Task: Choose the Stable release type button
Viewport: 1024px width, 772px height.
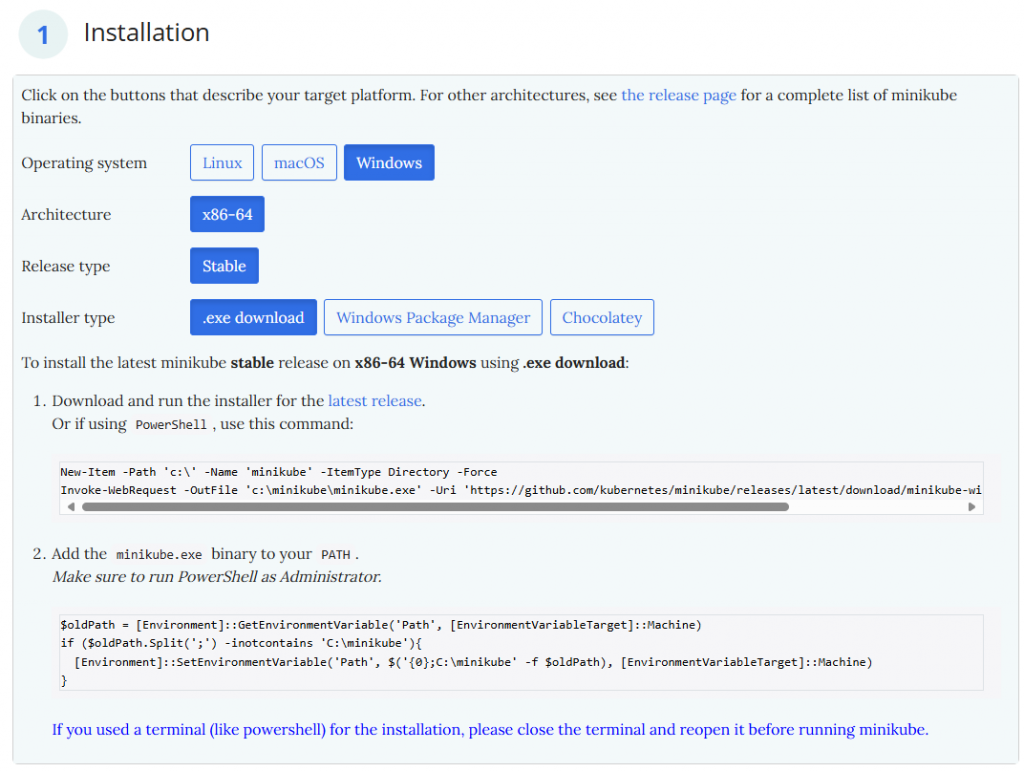Action: (x=224, y=266)
